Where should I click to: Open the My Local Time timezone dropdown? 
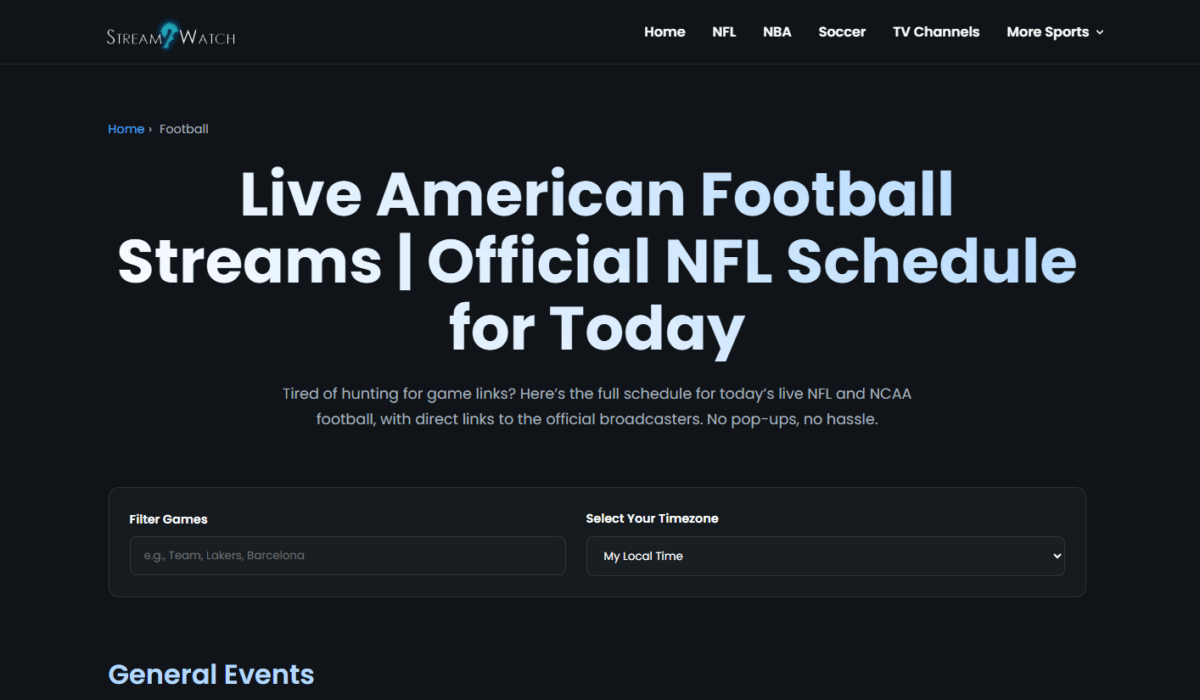(x=825, y=556)
